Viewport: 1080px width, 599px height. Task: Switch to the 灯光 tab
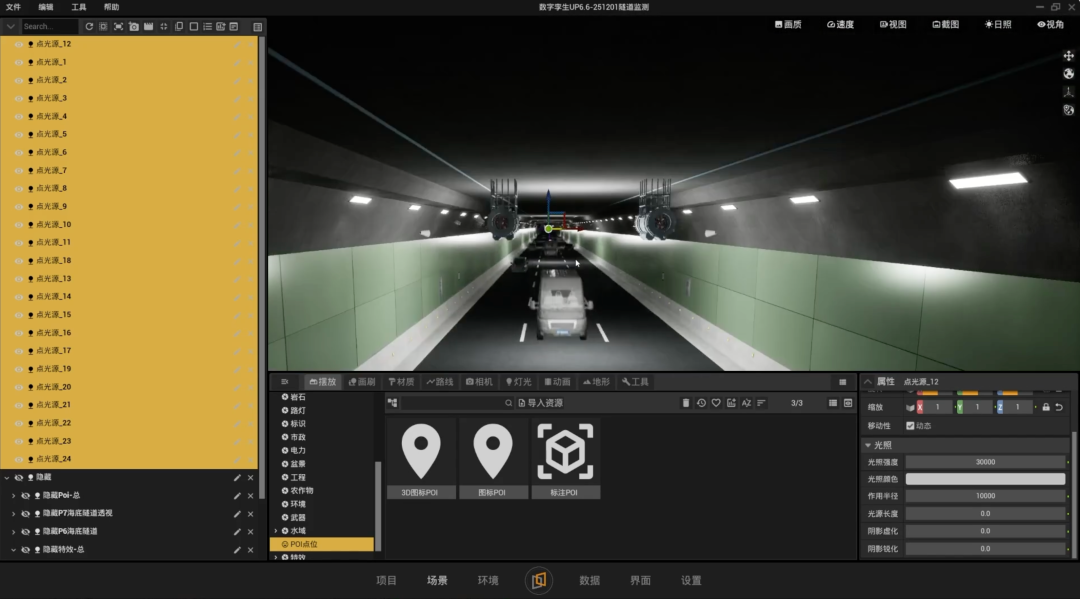[x=519, y=381]
